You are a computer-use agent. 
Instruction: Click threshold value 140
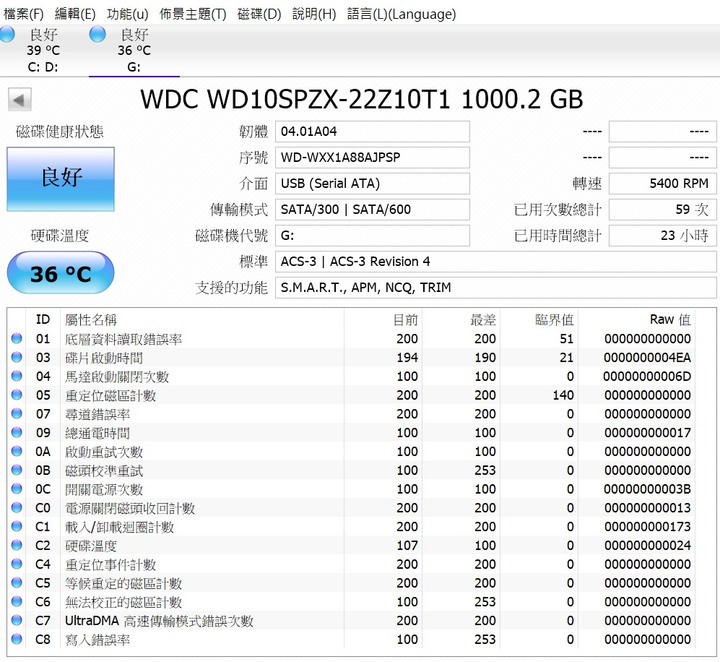(x=563, y=395)
